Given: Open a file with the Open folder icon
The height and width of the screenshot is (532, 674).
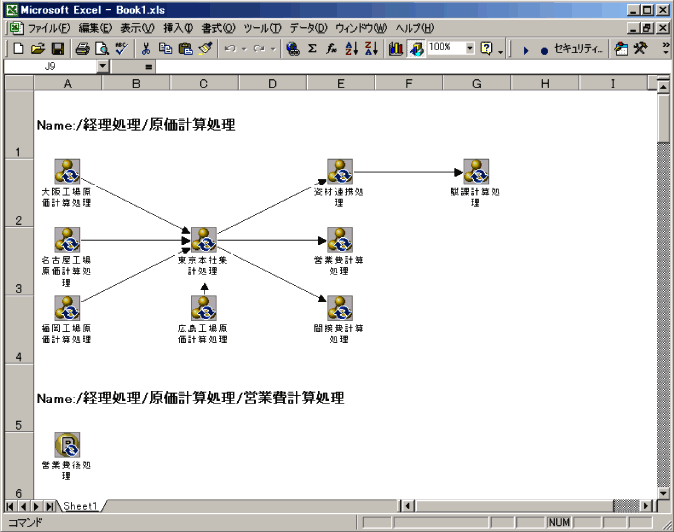Looking at the screenshot, I should tap(37, 49).
